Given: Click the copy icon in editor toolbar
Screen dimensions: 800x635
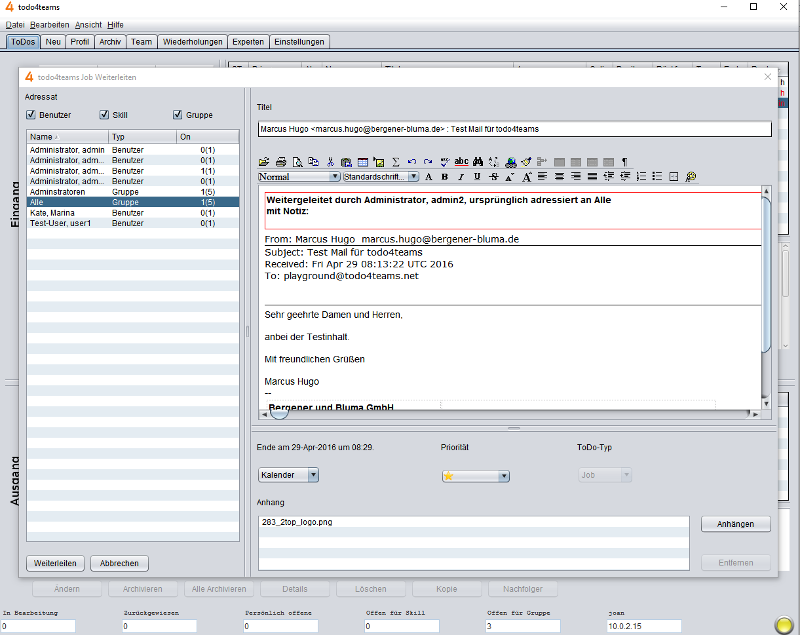Looking at the screenshot, I should (x=313, y=162).
